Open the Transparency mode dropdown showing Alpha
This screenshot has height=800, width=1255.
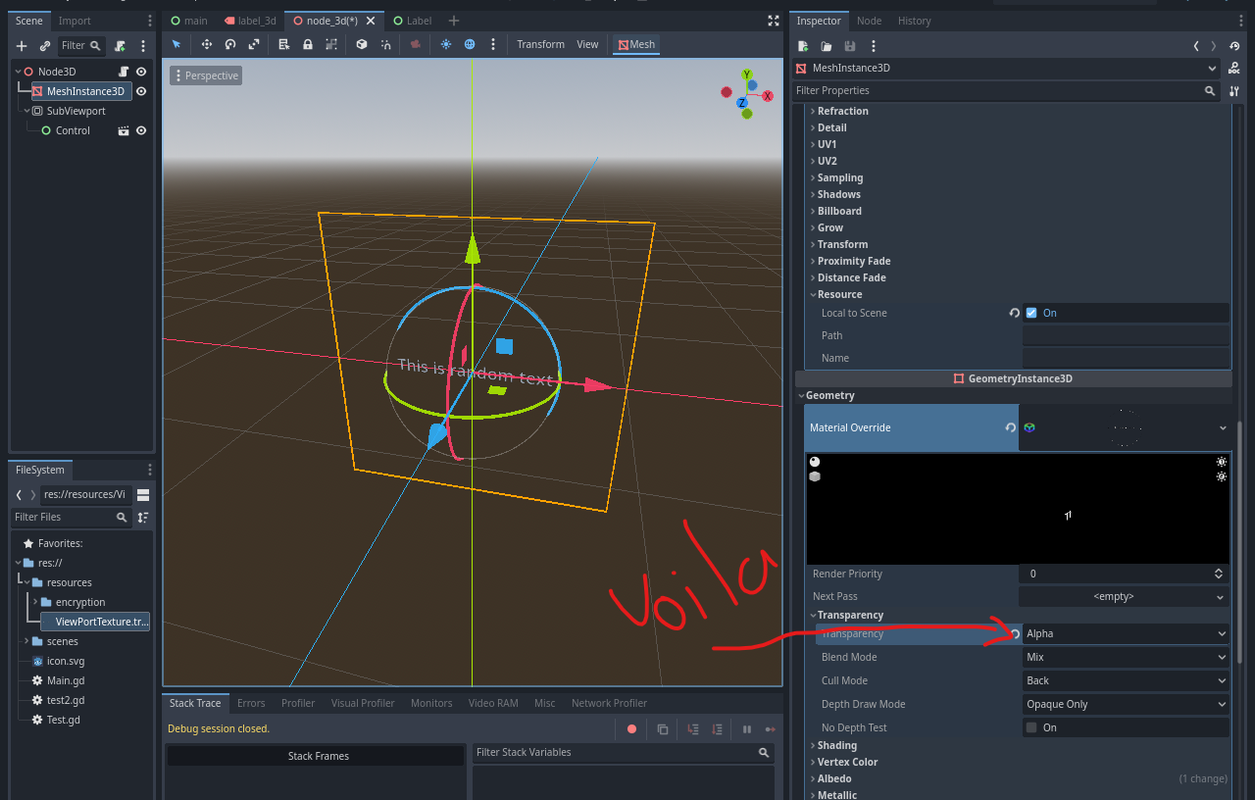(x=1126, y=634)
